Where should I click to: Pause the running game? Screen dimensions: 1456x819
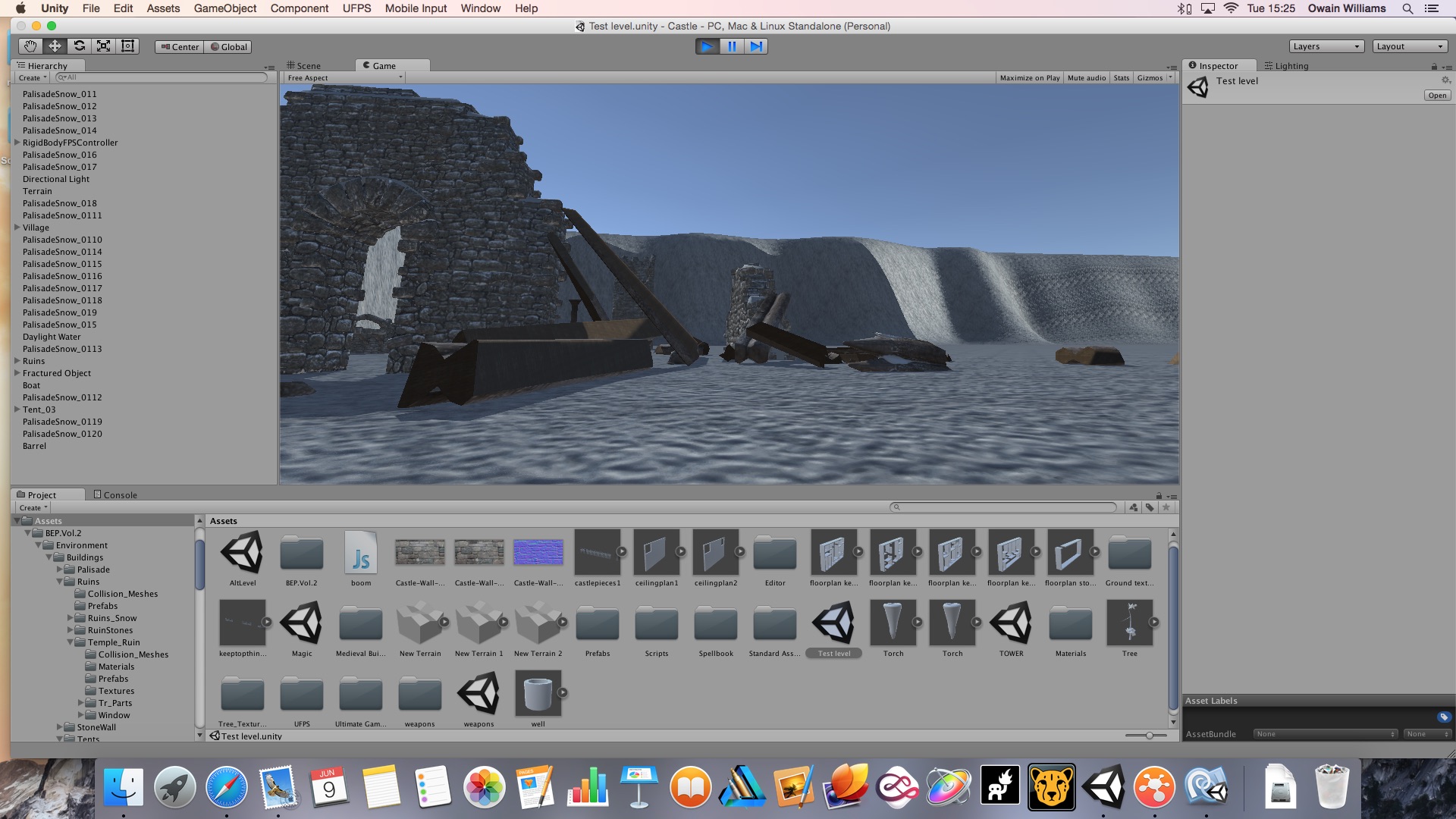(732, 46)
